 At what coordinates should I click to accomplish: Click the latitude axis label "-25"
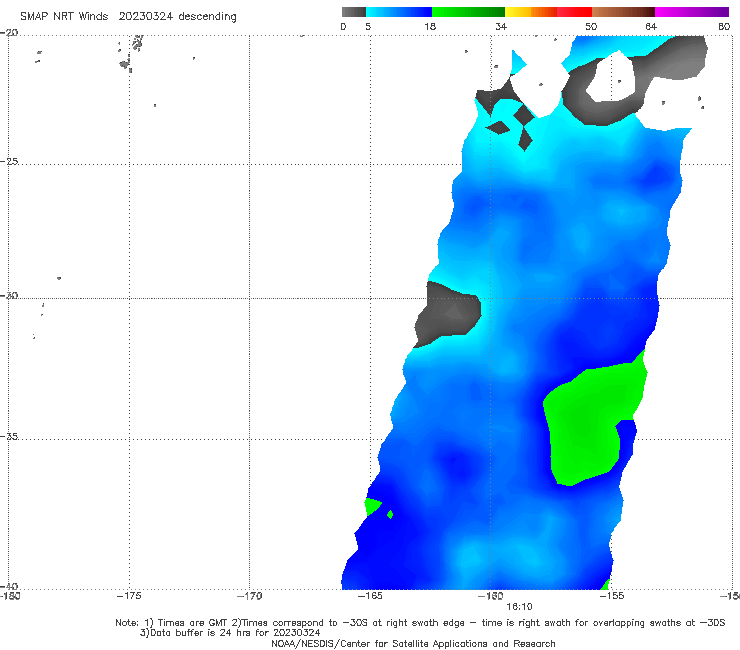point(10,161)
